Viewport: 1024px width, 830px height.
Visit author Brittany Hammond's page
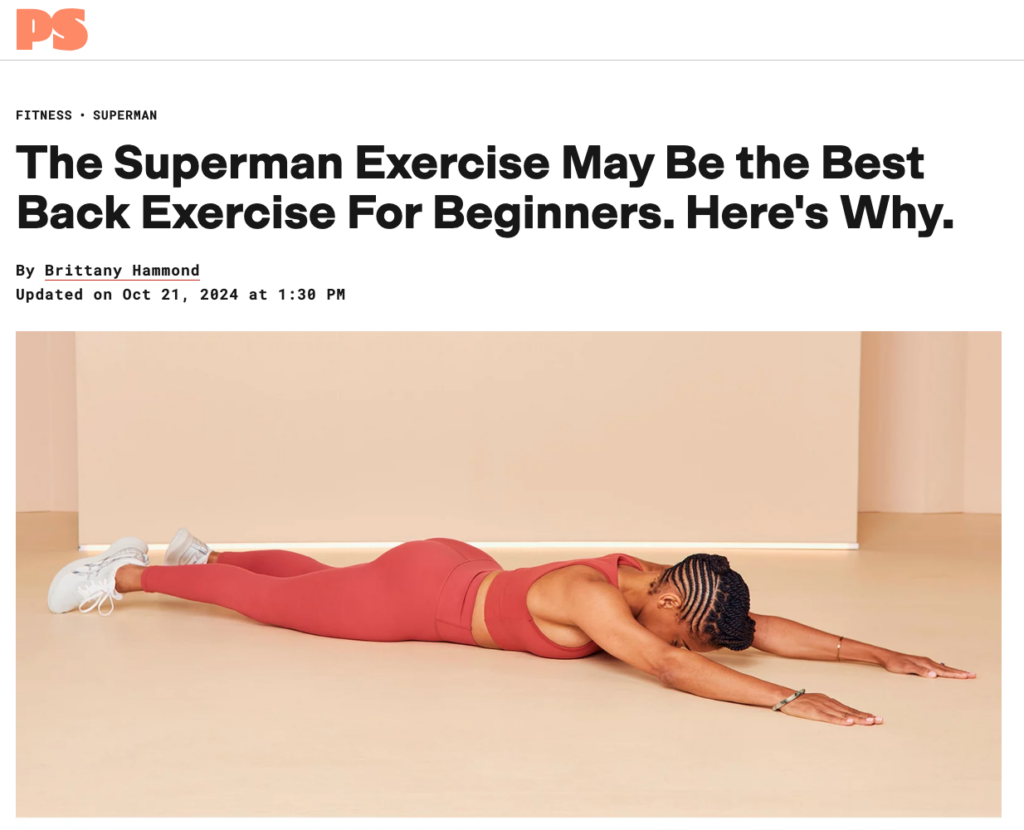tap(122, 270)
